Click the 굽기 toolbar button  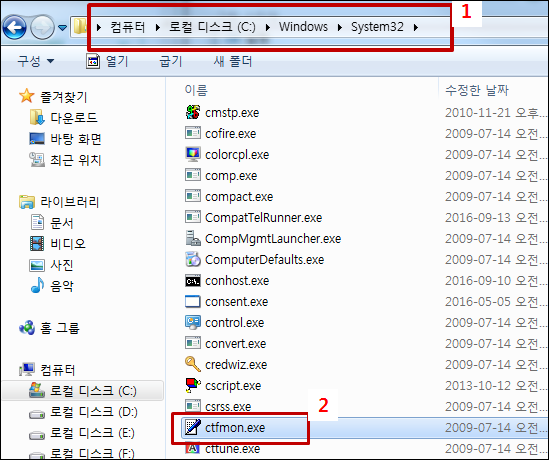pos(171,61)
